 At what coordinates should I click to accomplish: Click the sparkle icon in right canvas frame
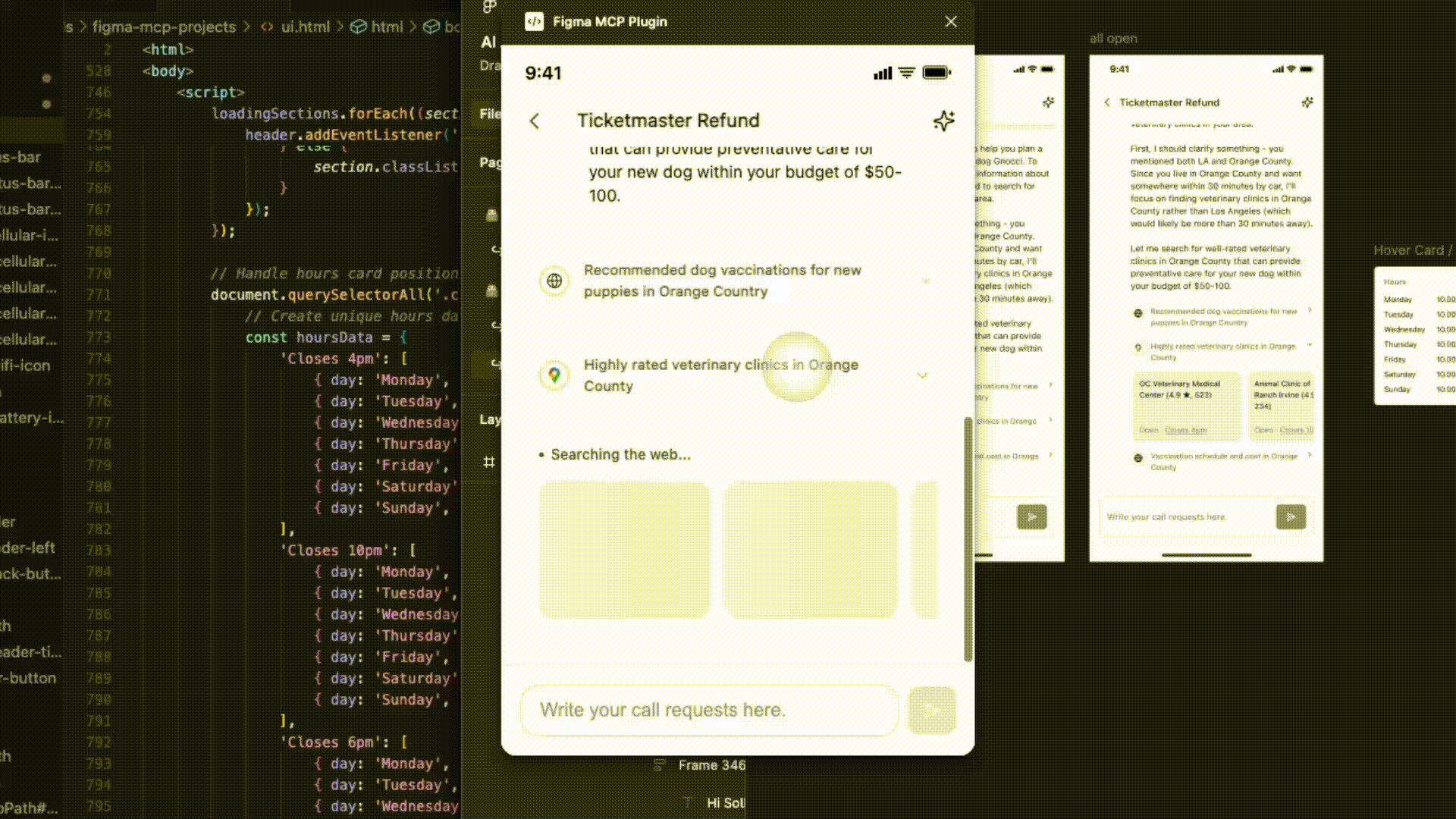1307,102
